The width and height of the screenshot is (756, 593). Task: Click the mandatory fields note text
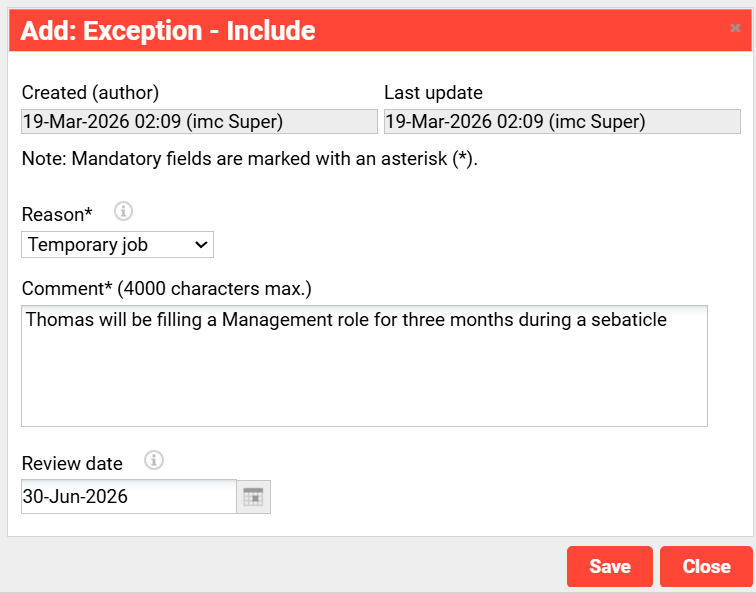[250, 159]
